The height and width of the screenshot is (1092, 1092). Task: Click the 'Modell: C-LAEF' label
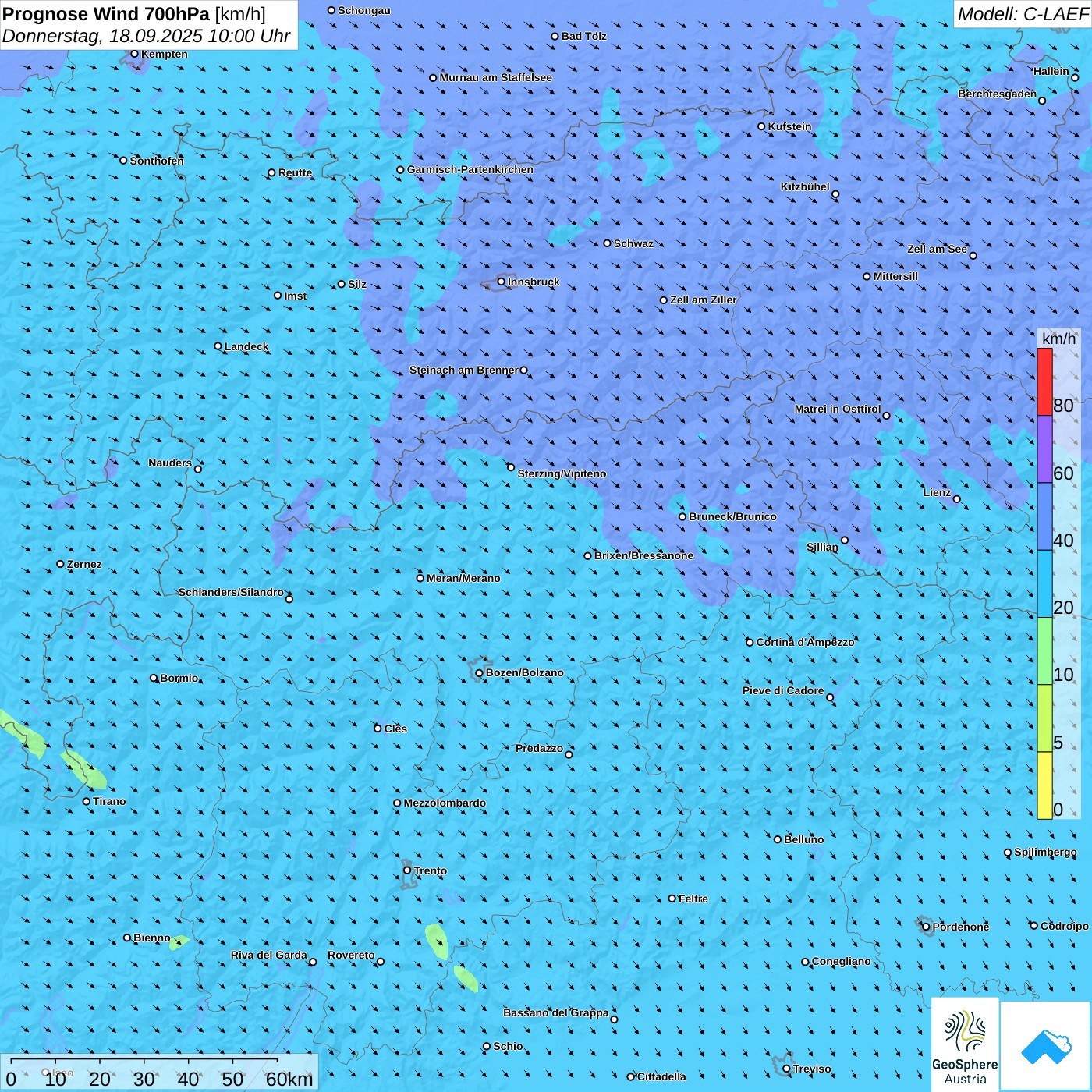pyautogui.click(x=1023, y=14)
